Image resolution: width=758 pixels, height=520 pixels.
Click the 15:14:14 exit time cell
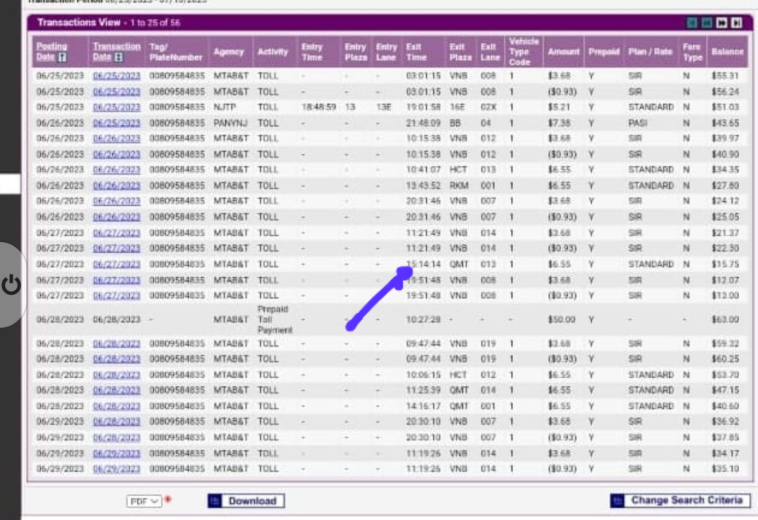[x=425, y=264]
